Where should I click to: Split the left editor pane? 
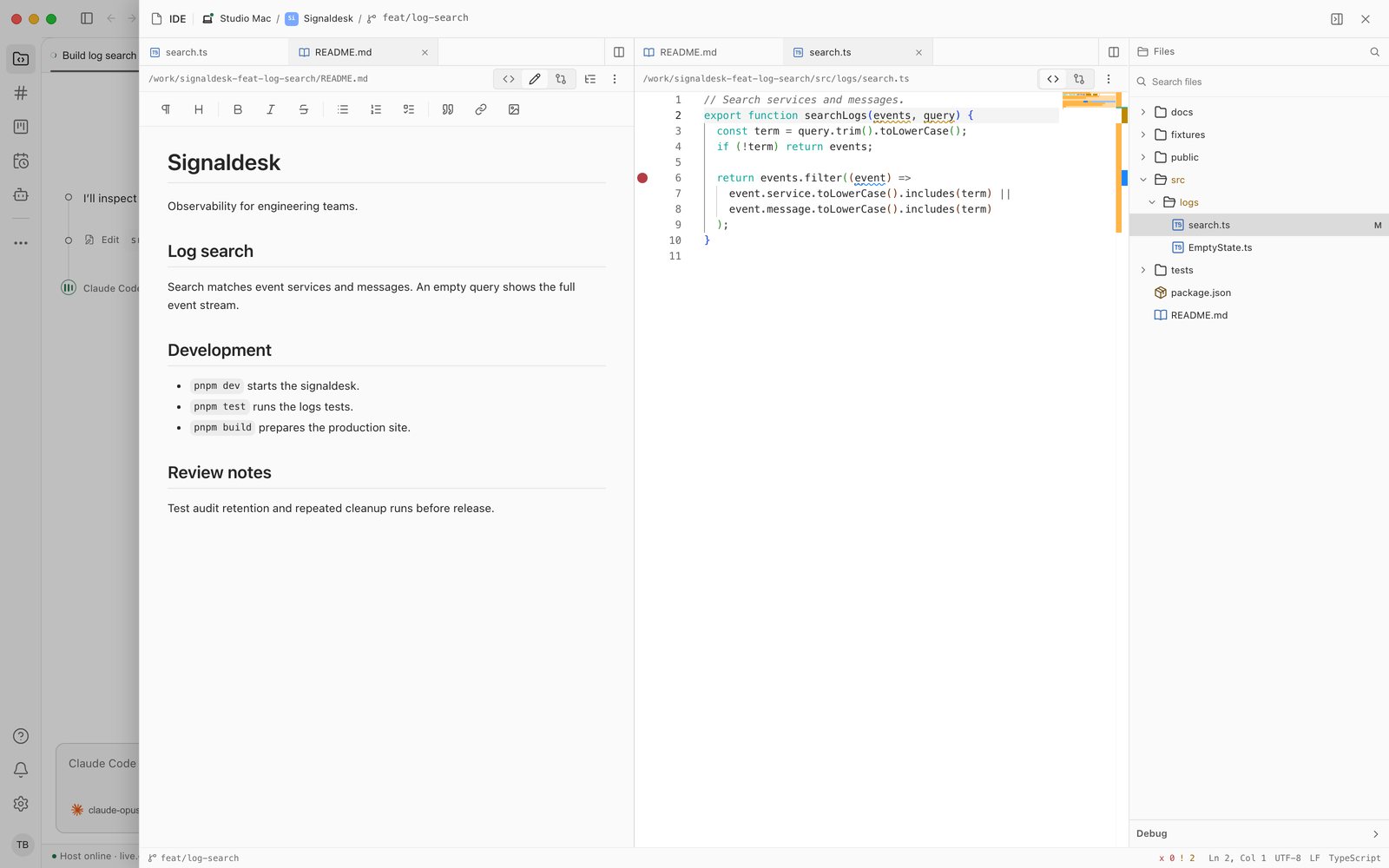[x=619, y=52]
